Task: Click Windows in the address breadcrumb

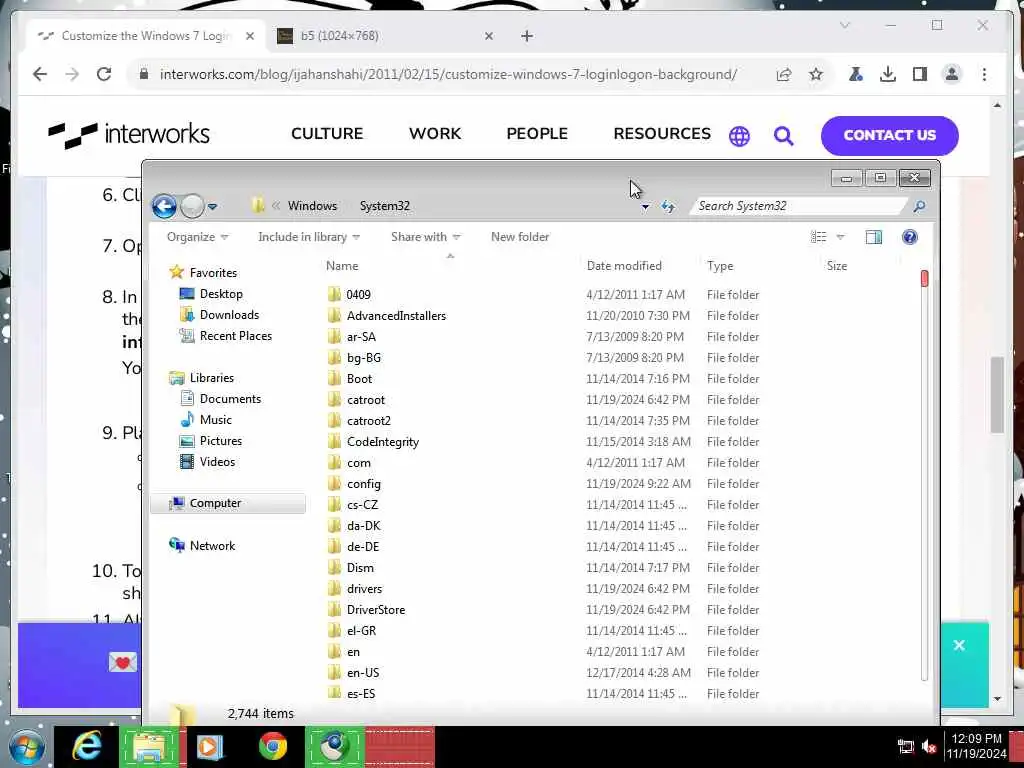Action: pyautogui.click(x=312, y=206)
